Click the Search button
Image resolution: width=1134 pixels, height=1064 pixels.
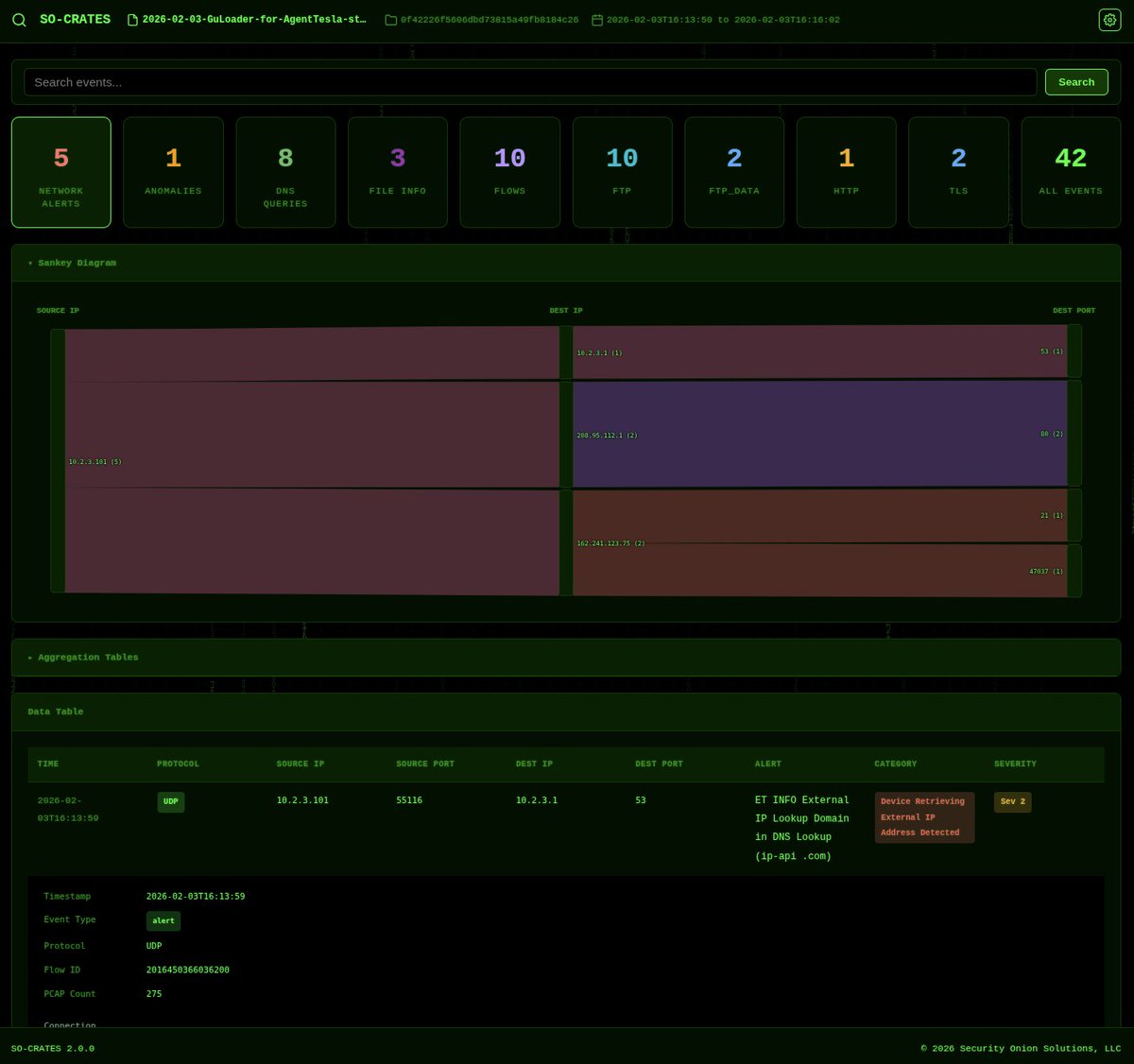[x=1076, y=82]
